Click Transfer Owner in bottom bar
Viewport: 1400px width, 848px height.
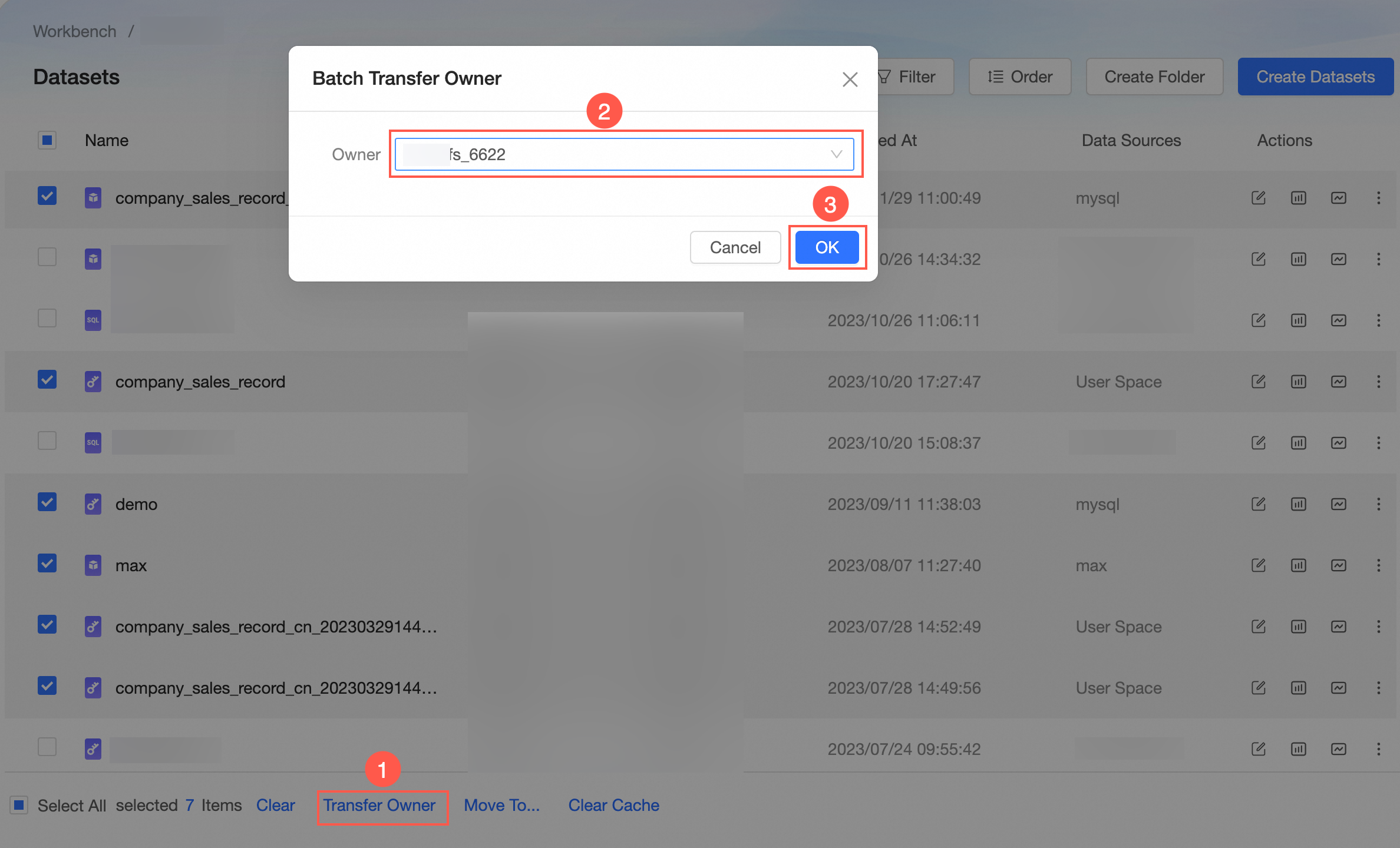(x=379, y=805)
